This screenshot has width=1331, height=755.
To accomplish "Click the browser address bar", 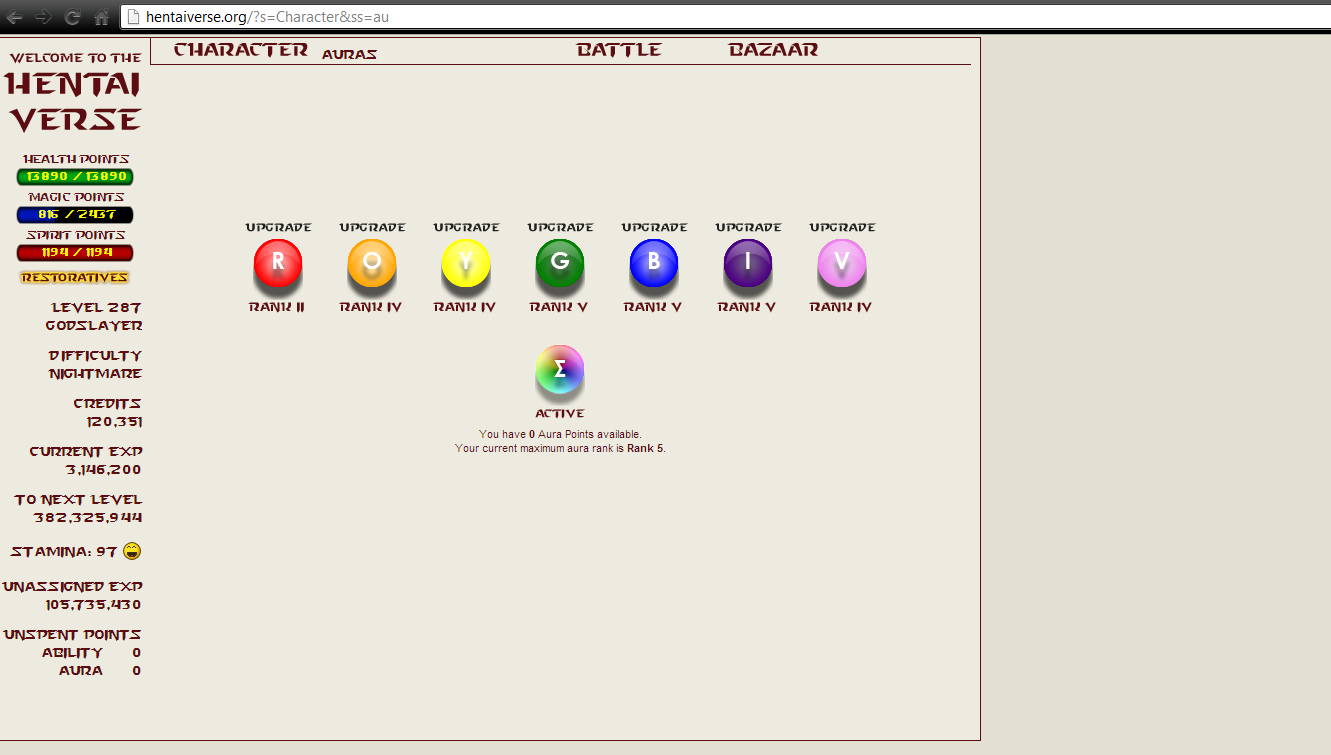I will (x=725, y=17).
